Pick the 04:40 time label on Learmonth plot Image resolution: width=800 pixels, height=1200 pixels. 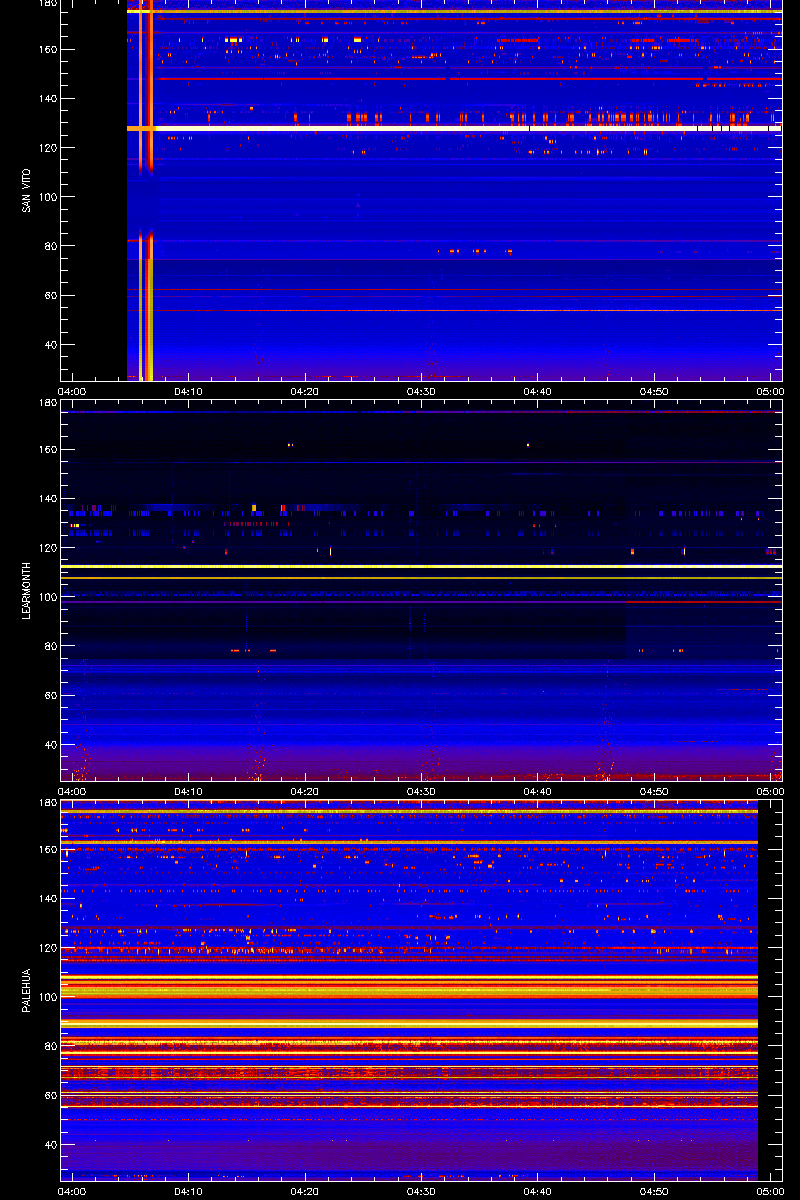(x=537, y=791)
